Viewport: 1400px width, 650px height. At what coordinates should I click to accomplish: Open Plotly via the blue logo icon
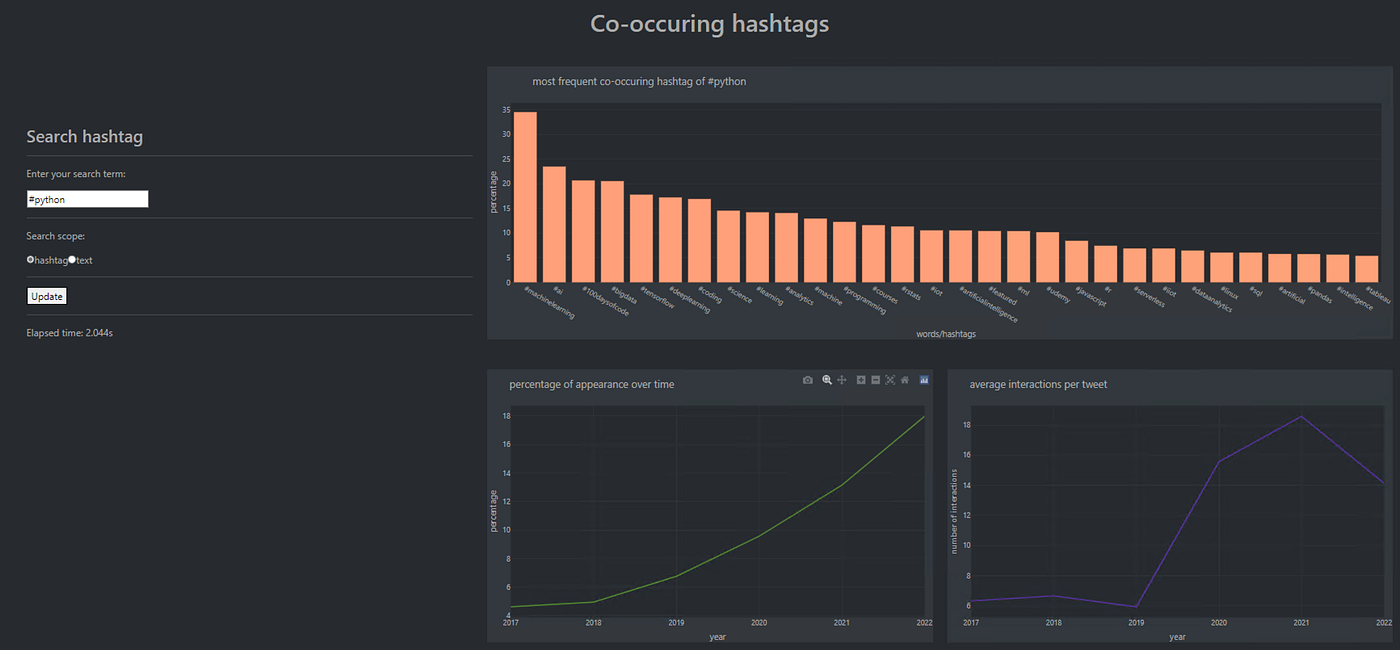923,380
